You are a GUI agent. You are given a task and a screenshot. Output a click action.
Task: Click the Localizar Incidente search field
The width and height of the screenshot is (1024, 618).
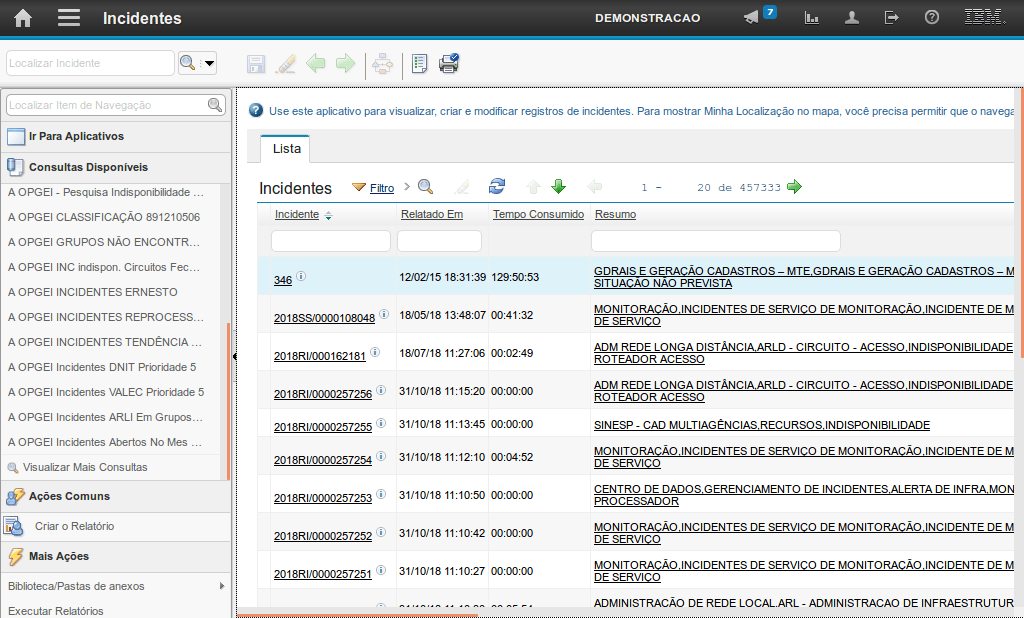point(90,63)
